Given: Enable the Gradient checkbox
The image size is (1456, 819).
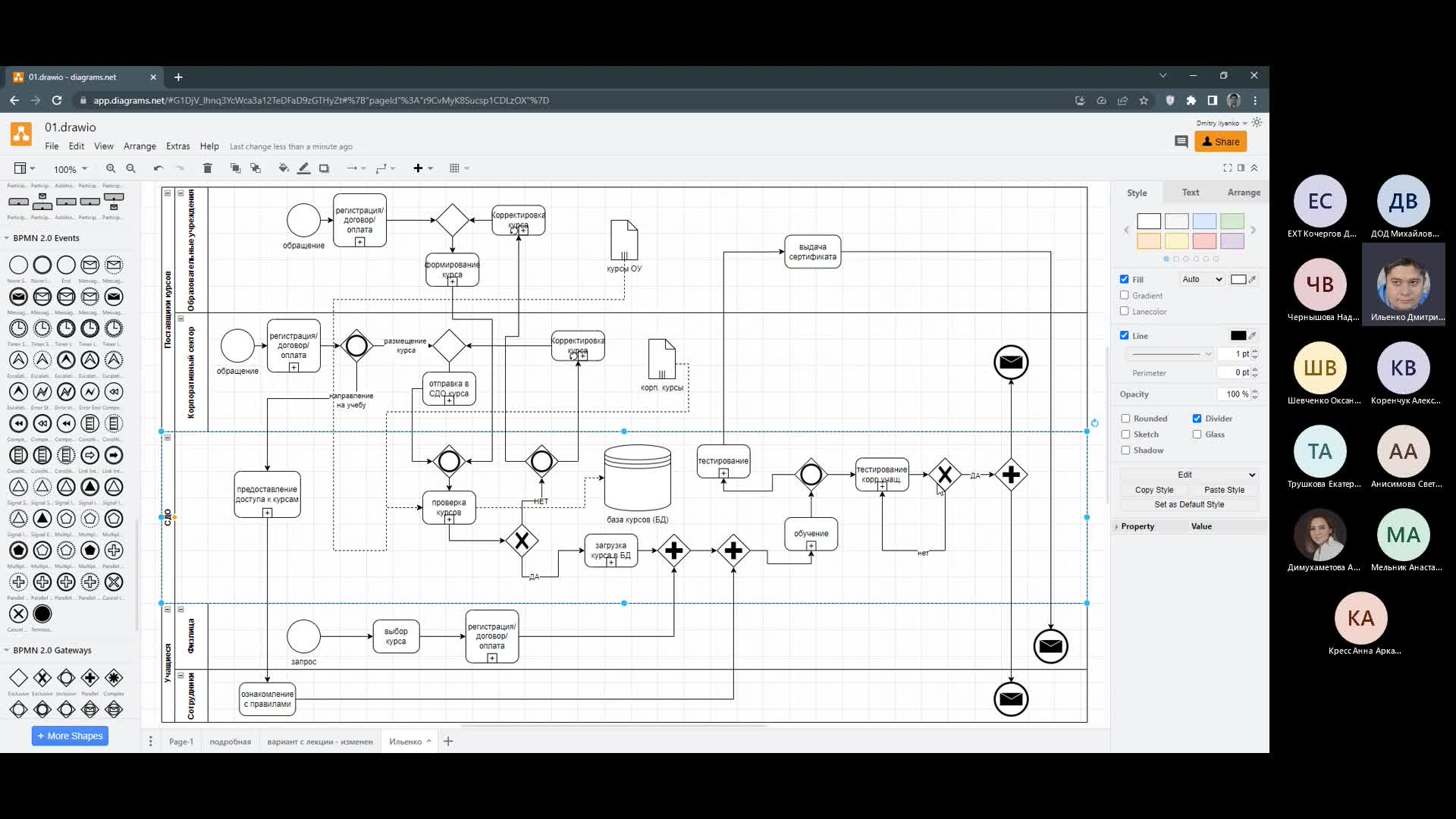Looking at the screenshot, I should pos(1125,295).
